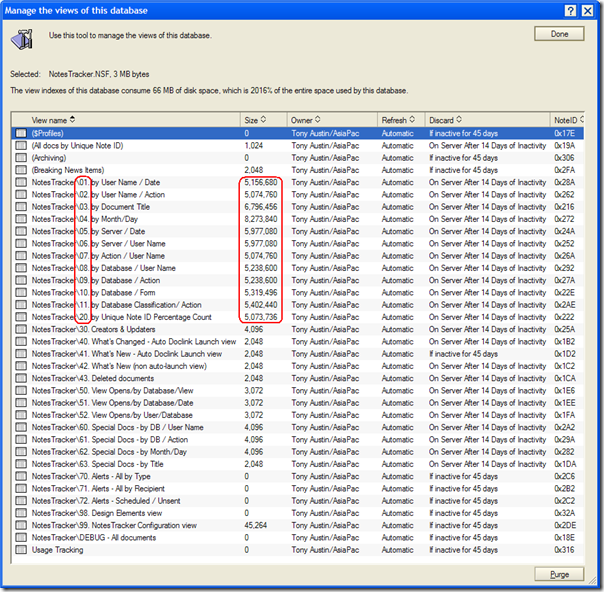This screenshot has width=604, height=592.
Task: Tick checkbox for 04. by Month/Day
Action: 21,219
